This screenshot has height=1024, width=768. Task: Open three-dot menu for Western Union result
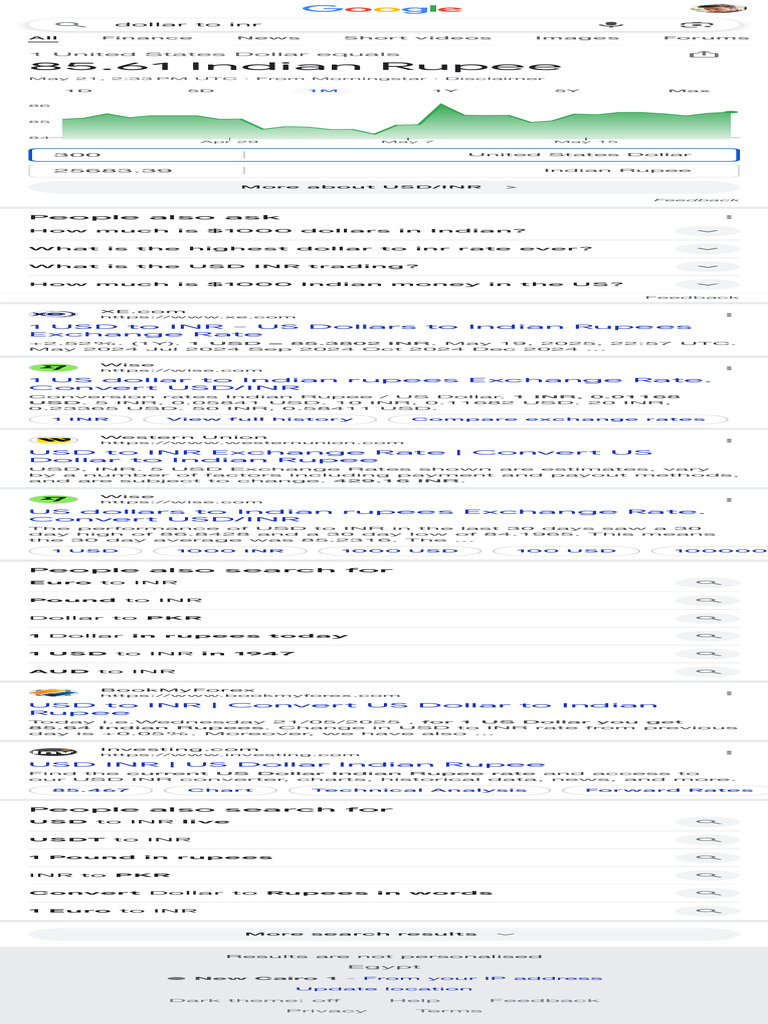(729, 440)
